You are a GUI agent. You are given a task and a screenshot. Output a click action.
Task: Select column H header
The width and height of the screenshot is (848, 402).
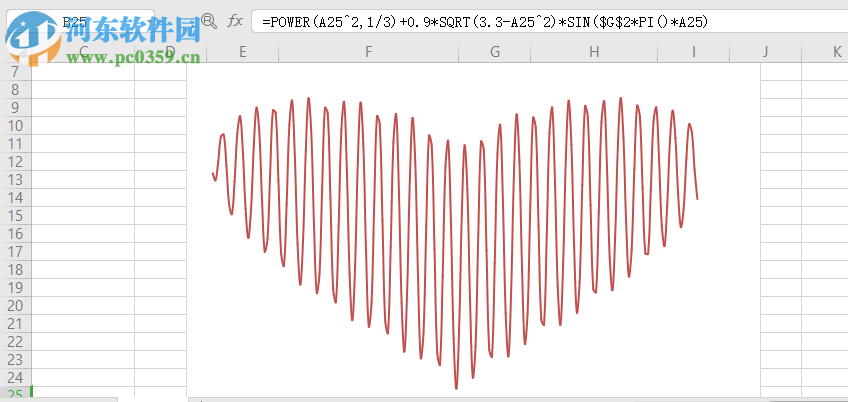(x=594, y=52)
